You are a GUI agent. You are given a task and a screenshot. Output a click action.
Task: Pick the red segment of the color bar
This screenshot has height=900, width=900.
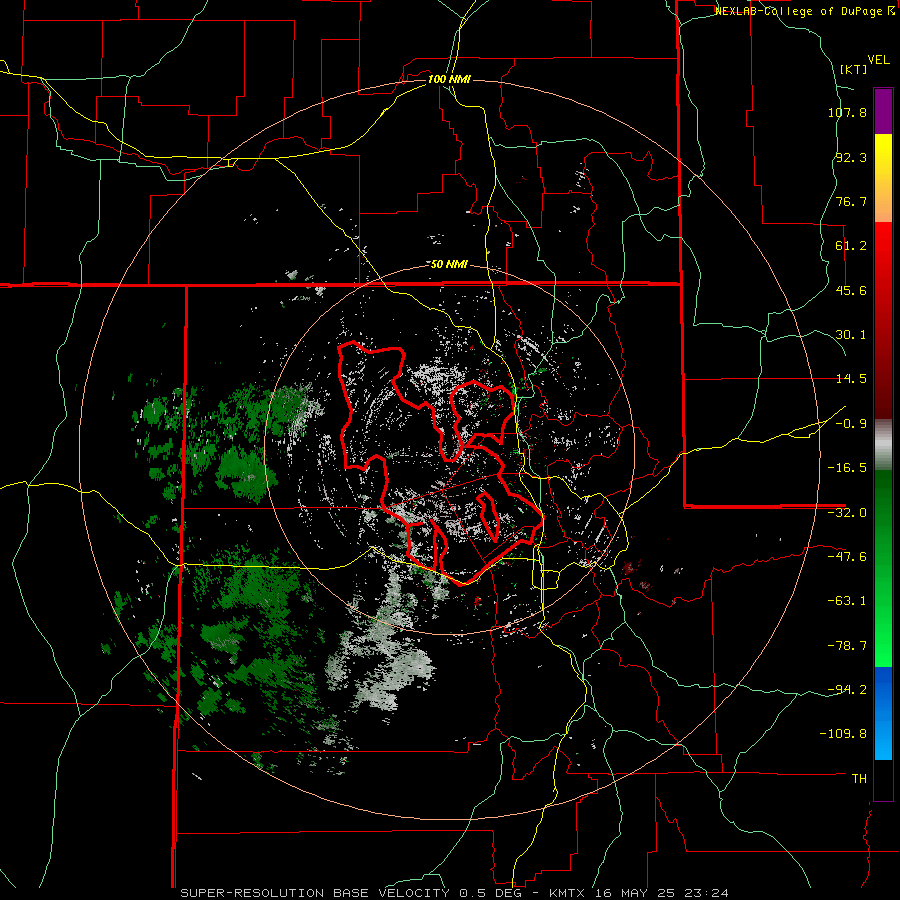click(883, 320)
